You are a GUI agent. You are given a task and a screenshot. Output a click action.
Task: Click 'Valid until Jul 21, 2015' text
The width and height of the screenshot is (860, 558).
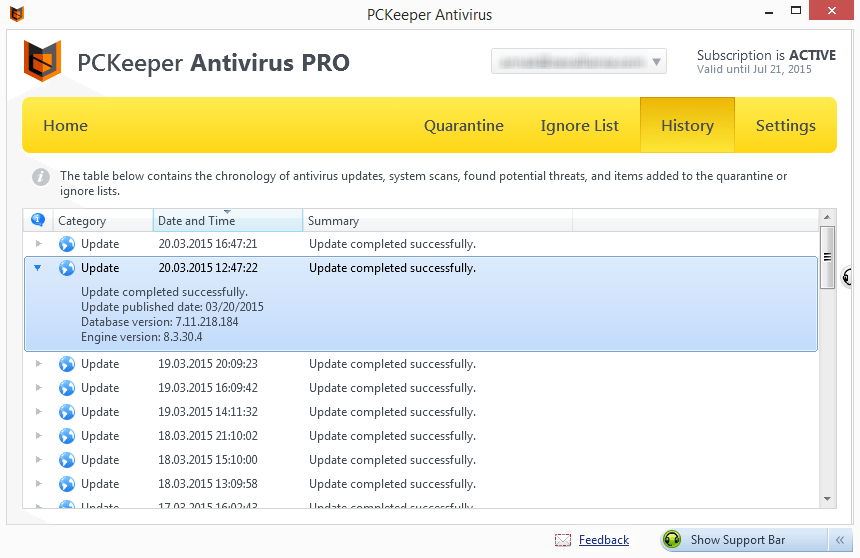[754, 69]
